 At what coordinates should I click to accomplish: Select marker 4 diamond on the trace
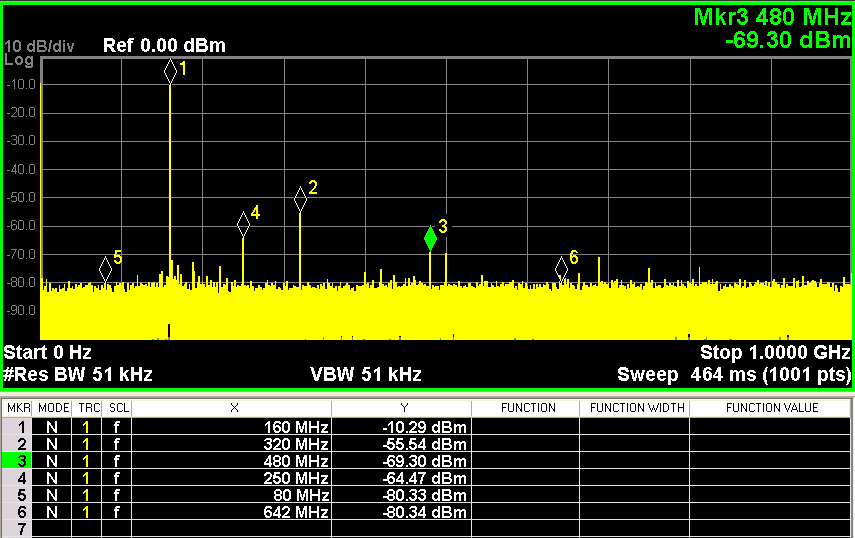click(243, 224)
